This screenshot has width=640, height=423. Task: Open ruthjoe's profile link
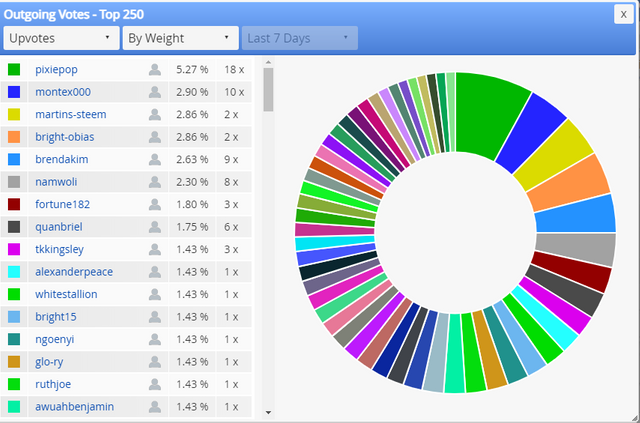(x=53, y=384)
